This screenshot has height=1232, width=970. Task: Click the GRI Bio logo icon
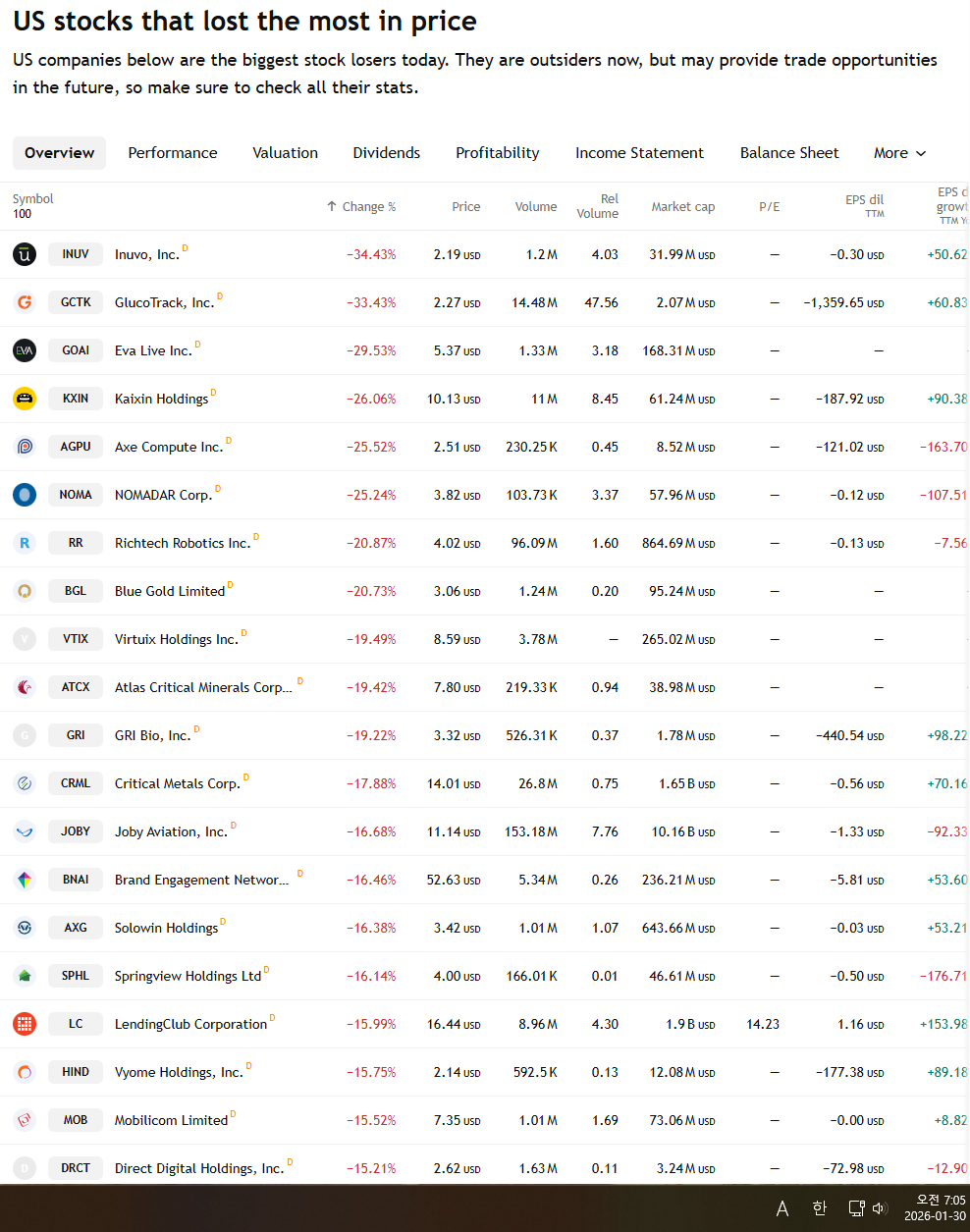point(25,735)
